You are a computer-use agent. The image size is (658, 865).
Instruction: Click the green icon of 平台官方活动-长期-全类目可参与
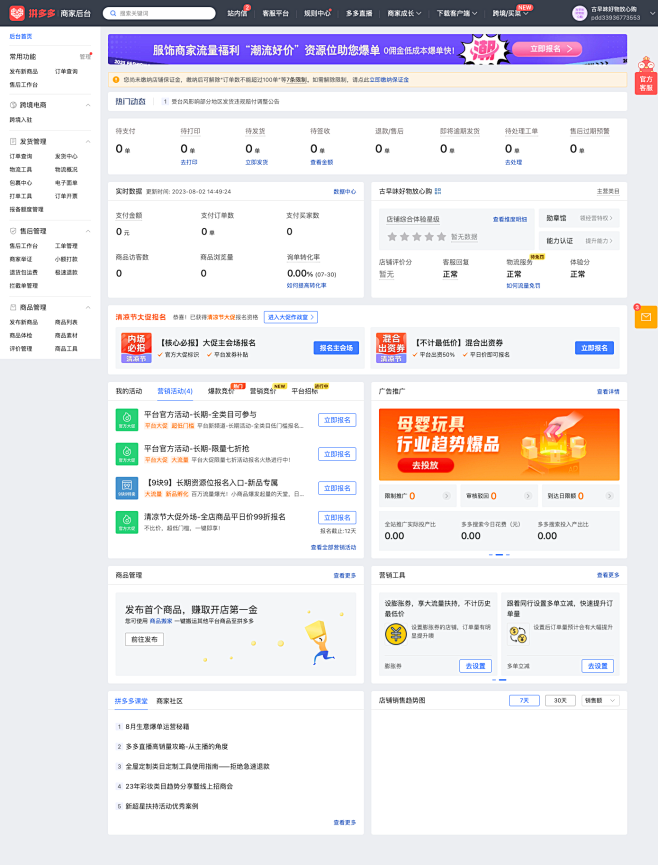click(x=127, y=419)
